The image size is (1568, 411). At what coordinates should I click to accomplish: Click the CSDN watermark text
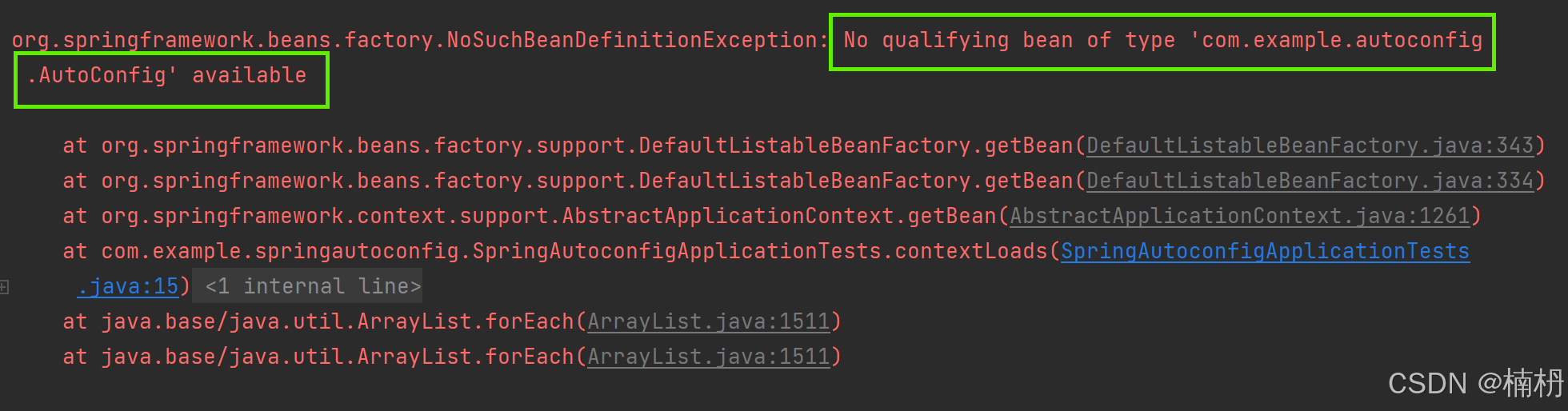[x=1474, y=384]
